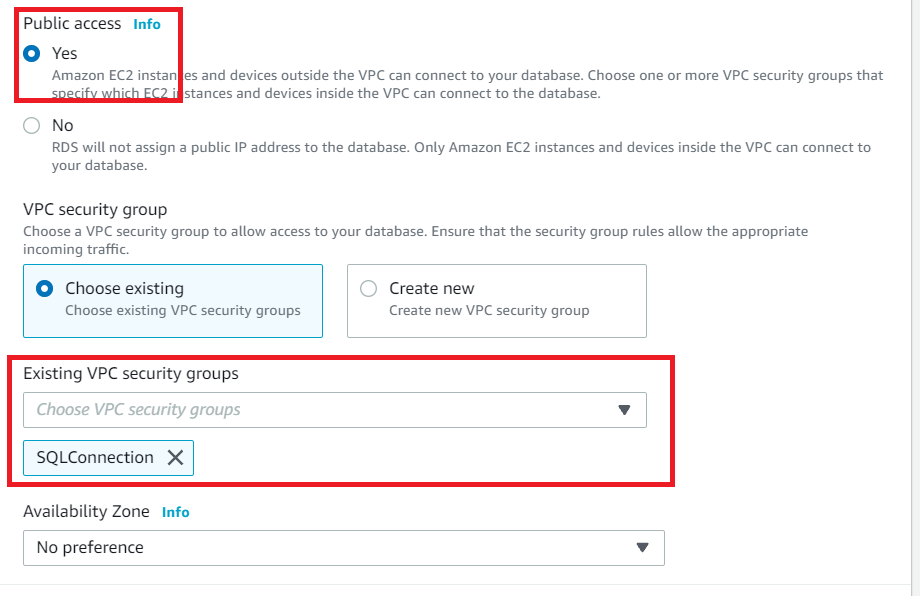Click the VPC security groups dropdown arrow
The image size is (920, 596).
[x=625, y=410]
